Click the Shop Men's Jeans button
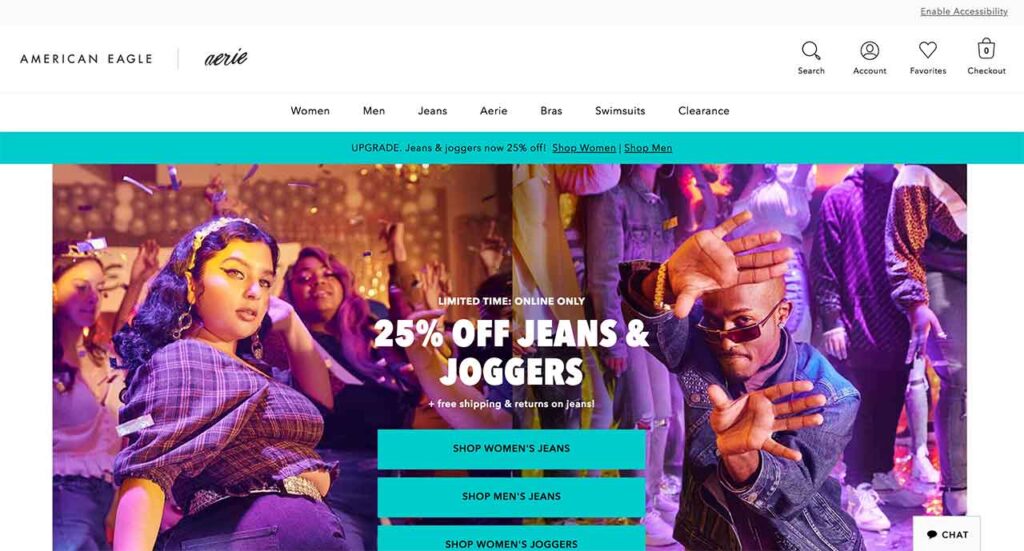The height and width of the screenshot is (551, 1024). pyautogui.click(x=511, y=497)
